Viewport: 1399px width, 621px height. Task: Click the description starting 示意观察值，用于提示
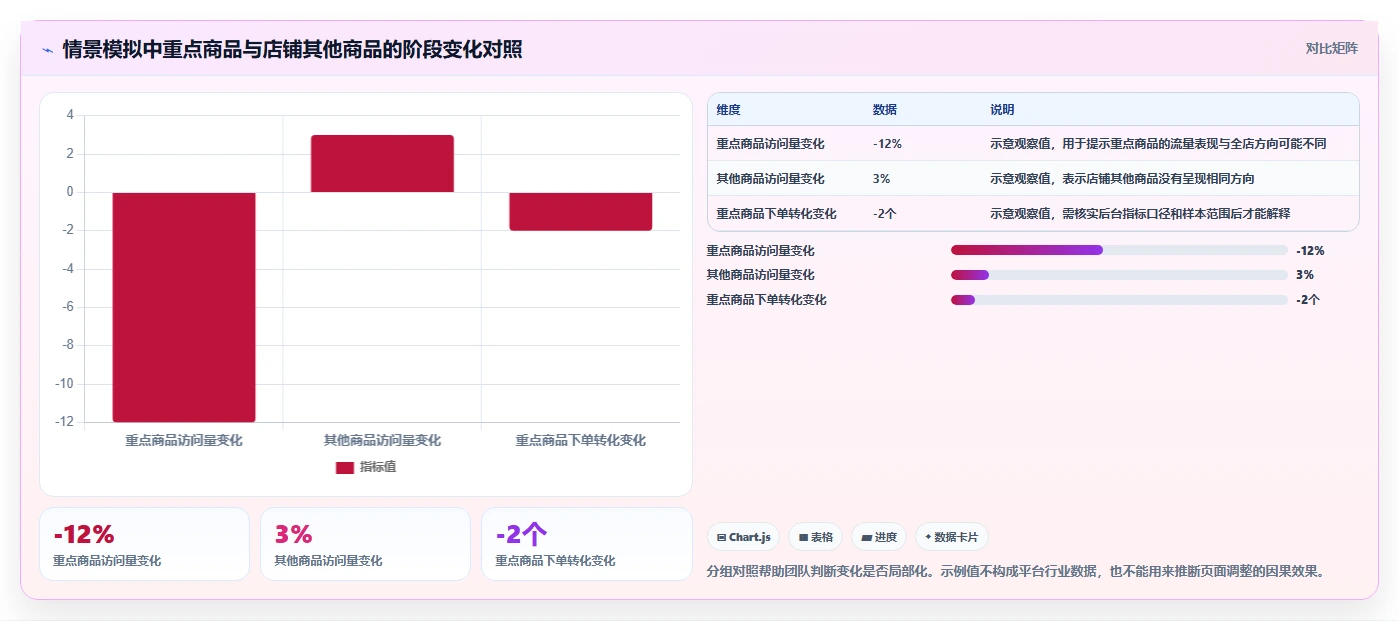tap(1158, 144)
